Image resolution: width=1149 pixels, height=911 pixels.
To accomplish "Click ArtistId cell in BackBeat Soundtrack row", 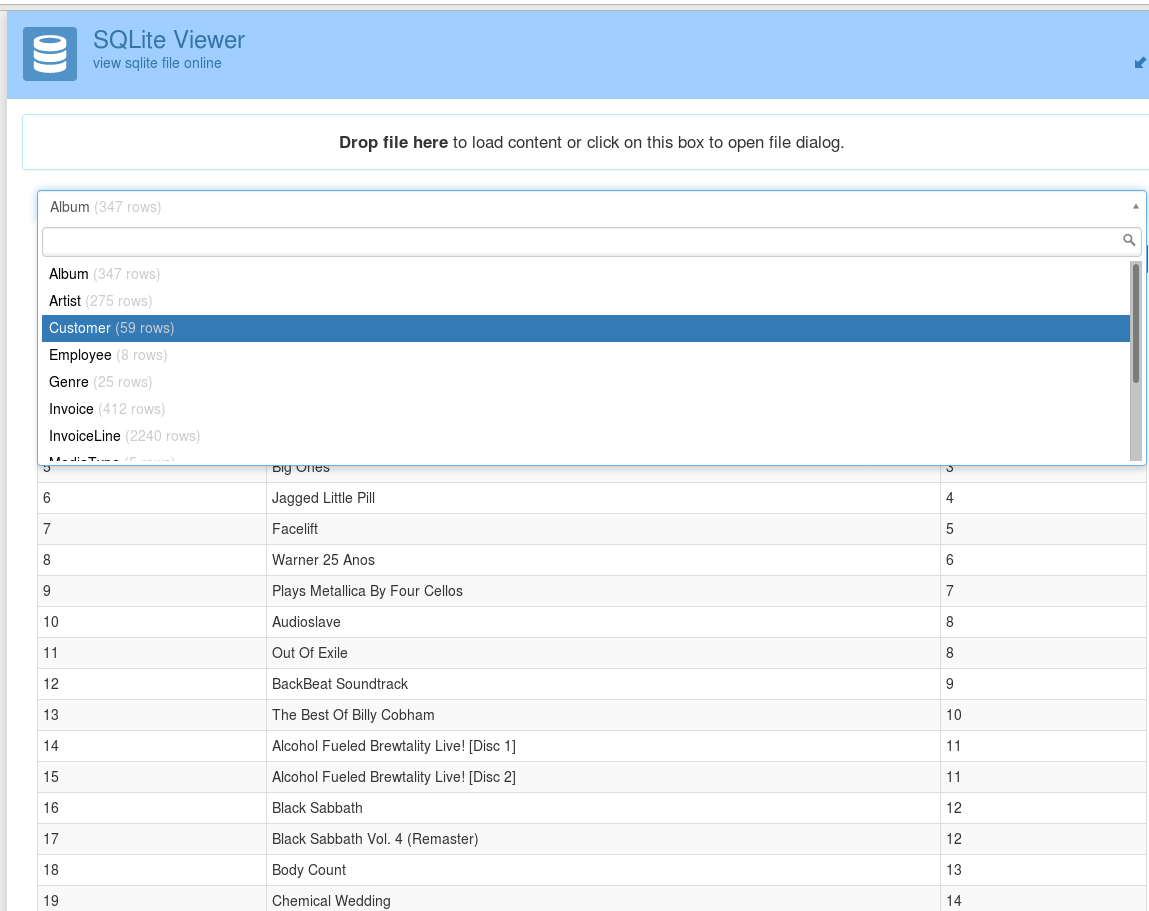I will [x=1044, y=684].
